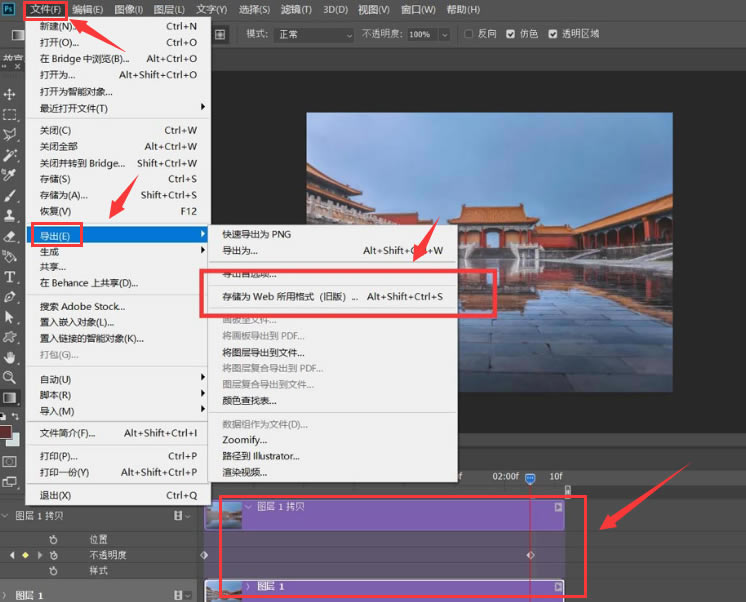Open the 模式 正常 dropdown

pos(314,35)
